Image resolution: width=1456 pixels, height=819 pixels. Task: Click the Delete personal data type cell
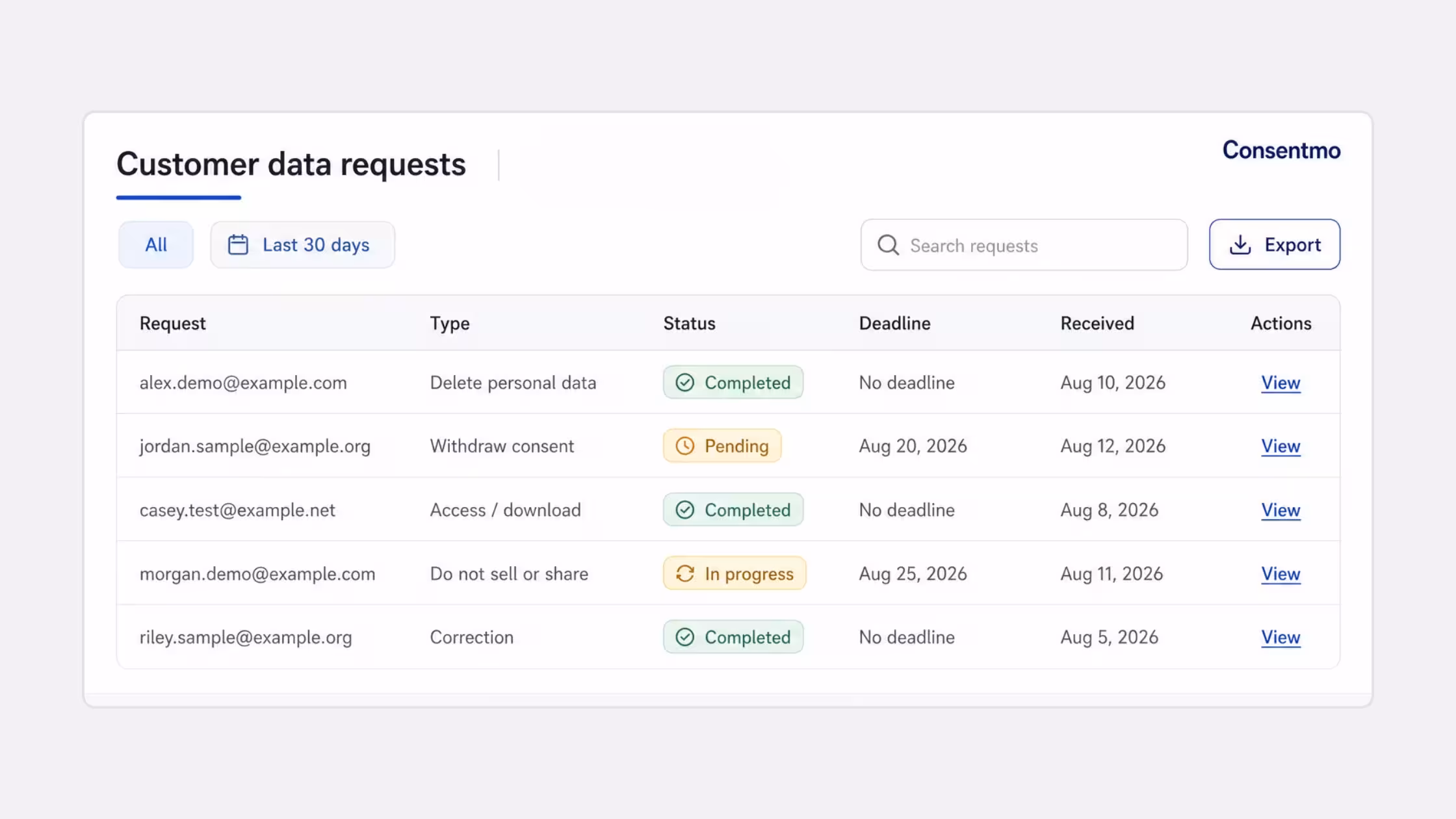(x=513, y=383)
